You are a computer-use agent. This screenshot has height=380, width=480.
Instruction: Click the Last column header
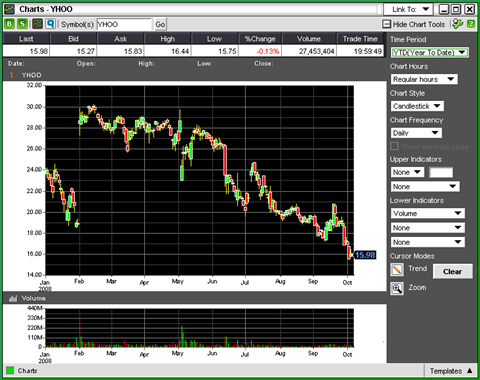[26, 39]
